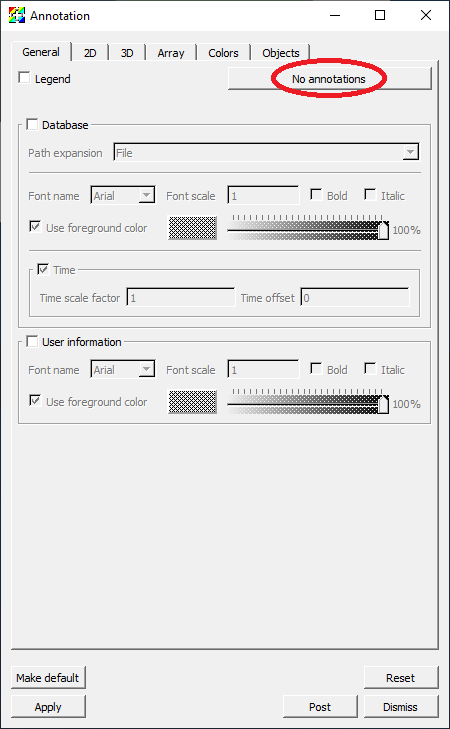This screenshot has height=729, width=450.
Task: Toggle the Time checkbox
Action: tap(43, 270)
